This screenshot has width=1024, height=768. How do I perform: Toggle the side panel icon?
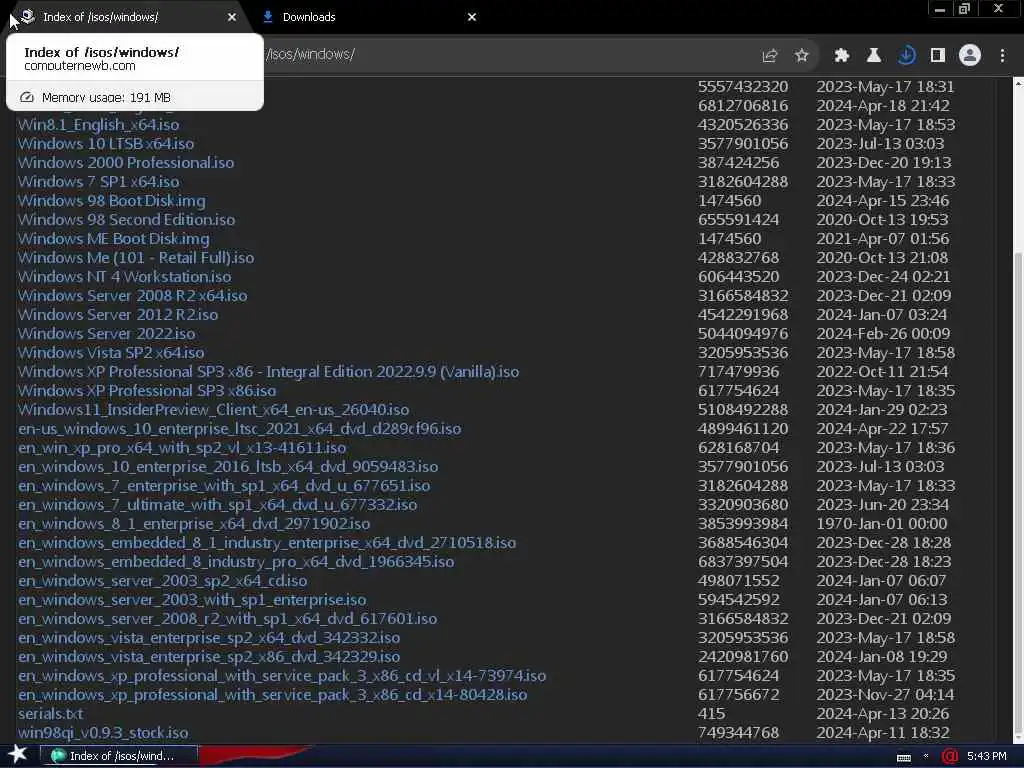(x=938, y=56)
